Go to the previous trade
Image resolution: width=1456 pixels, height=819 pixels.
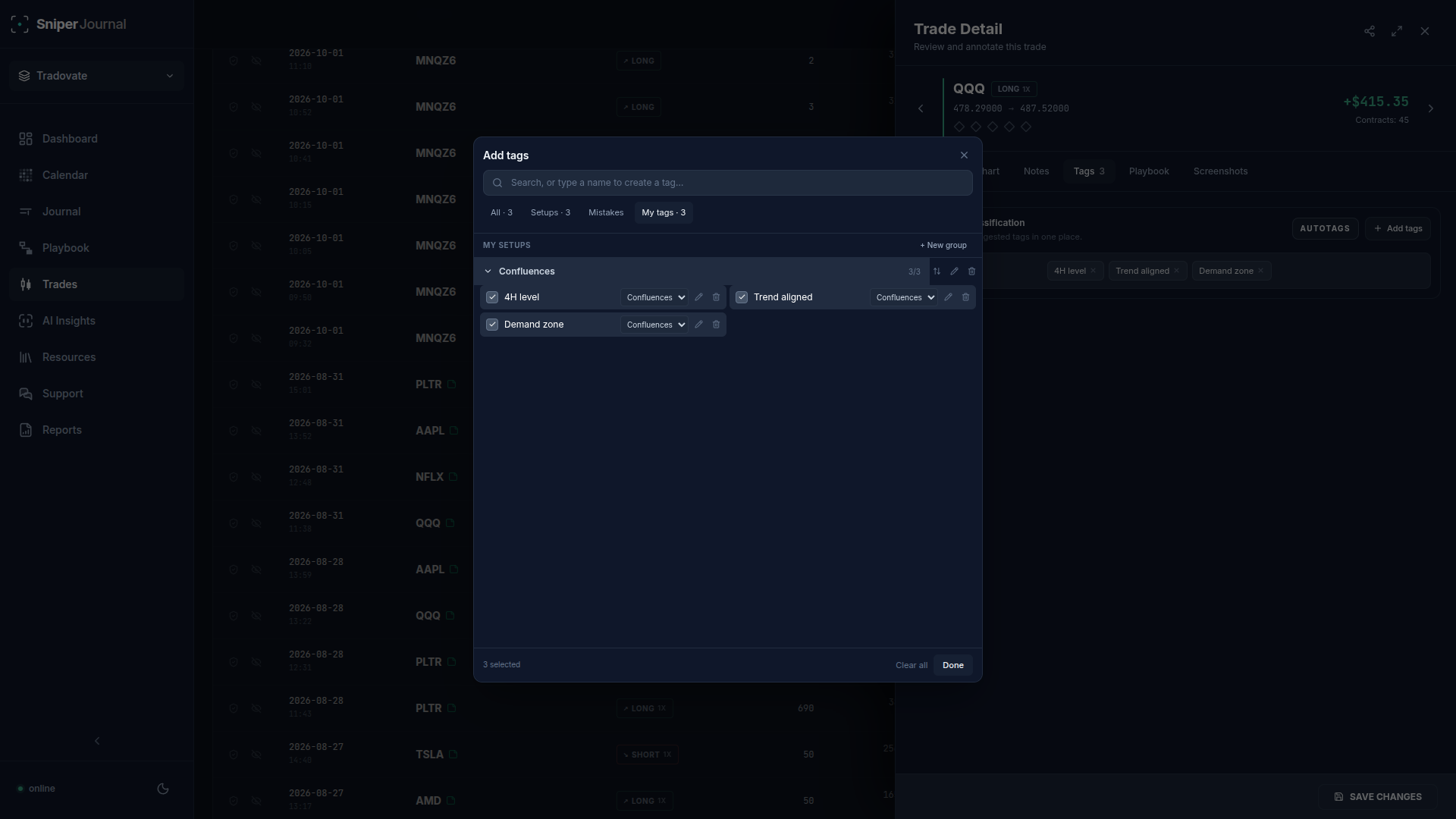click(x=921, y=108)
